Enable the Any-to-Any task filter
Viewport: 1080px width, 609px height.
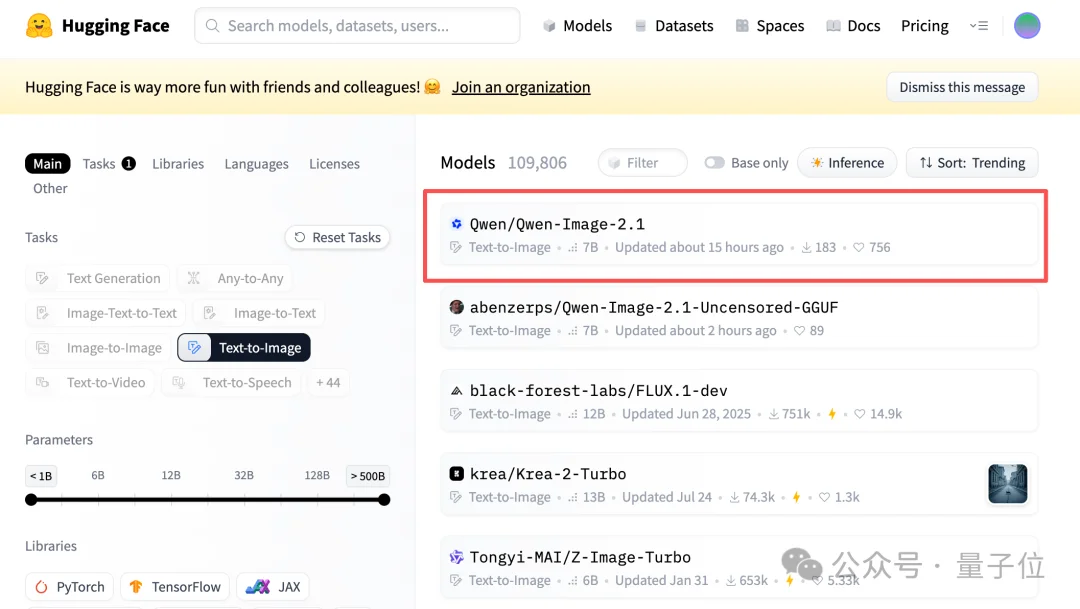pyautogui.click(x=235, y=278)
